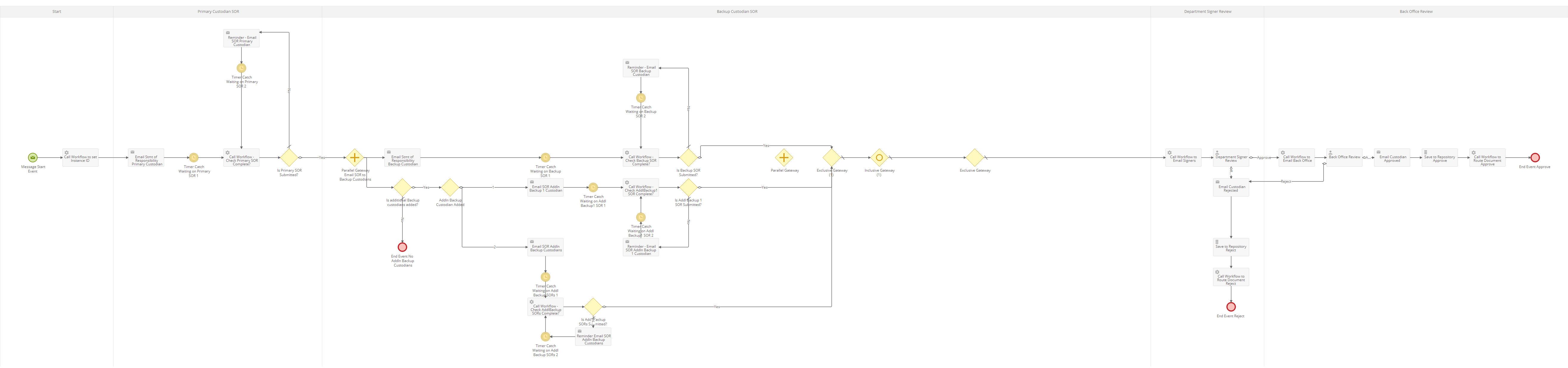1568x368 pixels.
Task: Click the Is Primary SOR Submitted gateway
Action: 289,158
